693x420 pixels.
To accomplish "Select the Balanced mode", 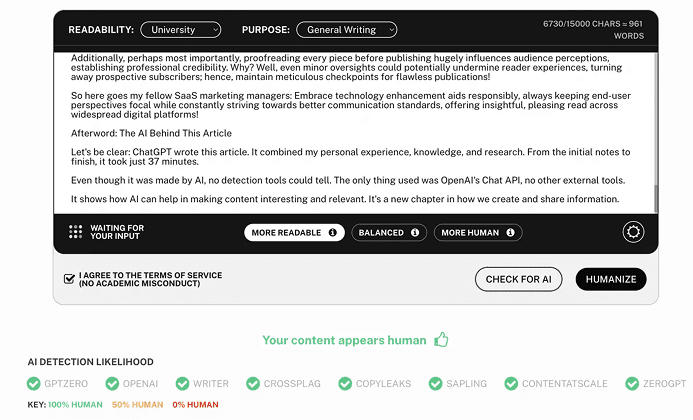I will pyautogui.click(x=381, y=232).
